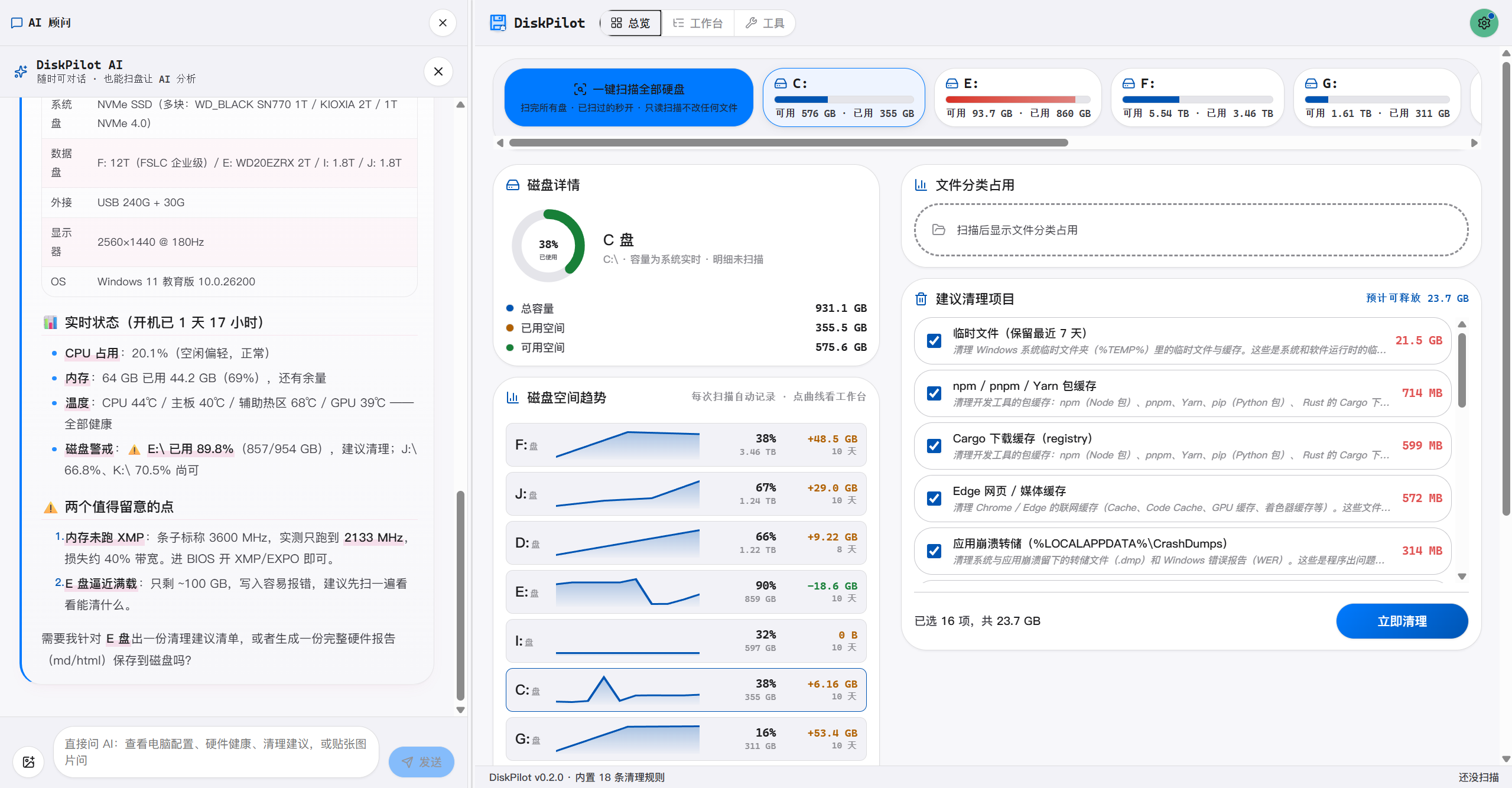This screenshot has width=1512, height=788.
Task: Switch to the 工作台 tab
Action: (x=698, y=23)
